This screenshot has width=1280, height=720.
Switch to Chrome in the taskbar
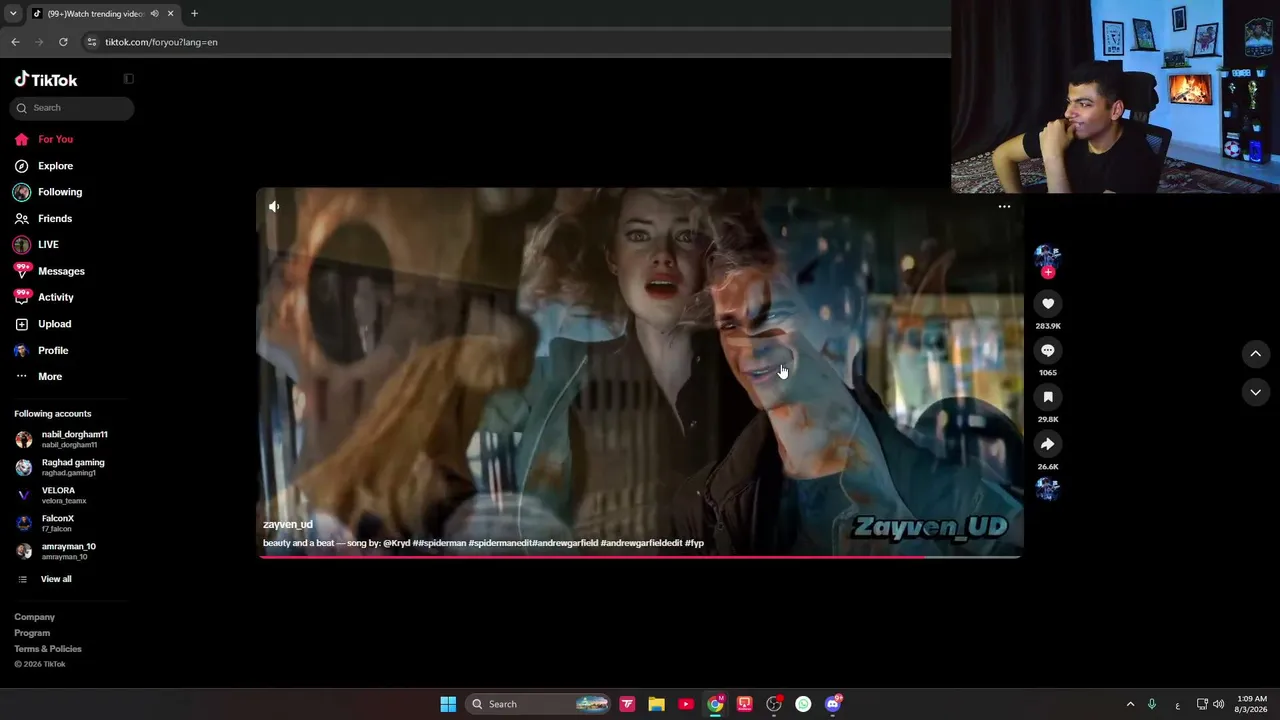tap(715, 704)
